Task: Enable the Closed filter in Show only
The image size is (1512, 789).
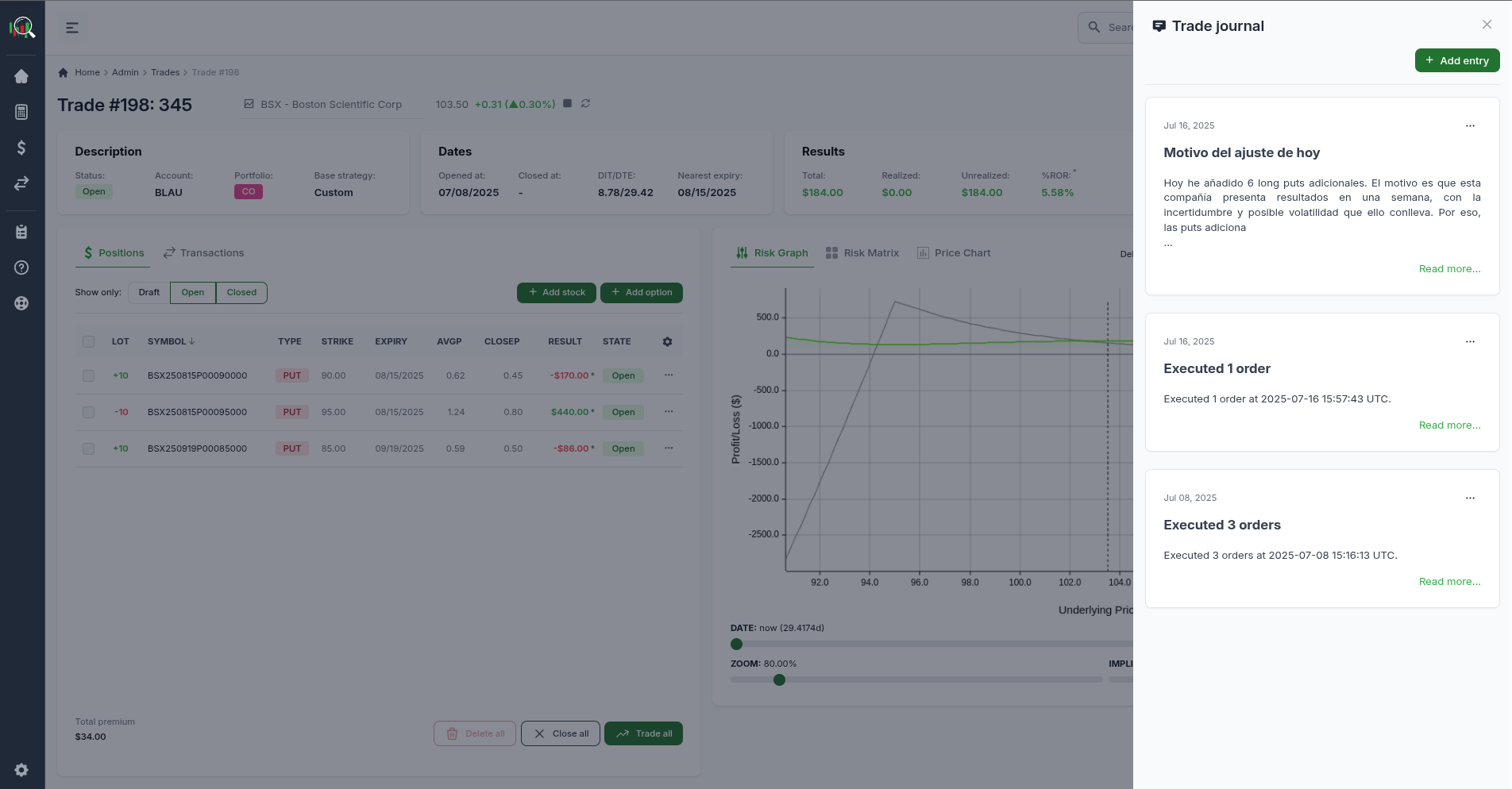Action: tap(241, 292)
